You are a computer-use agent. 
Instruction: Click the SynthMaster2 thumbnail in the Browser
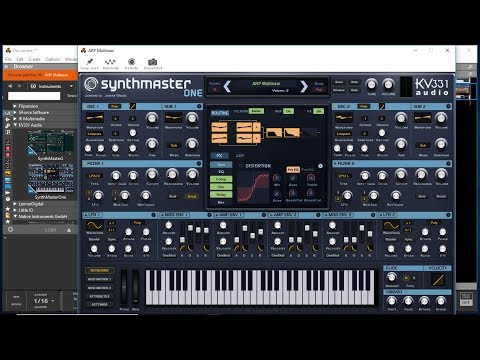51,144
